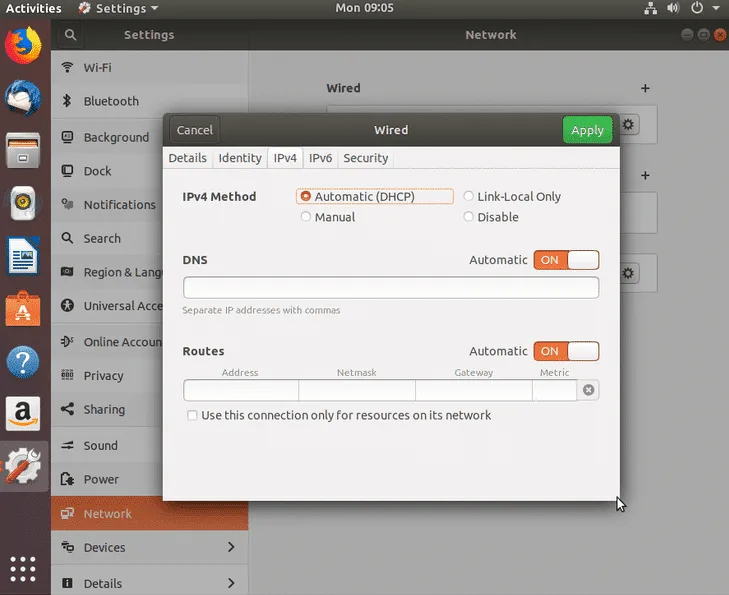
Task: Click the DNS addresses input field
Action: point(391,288)
